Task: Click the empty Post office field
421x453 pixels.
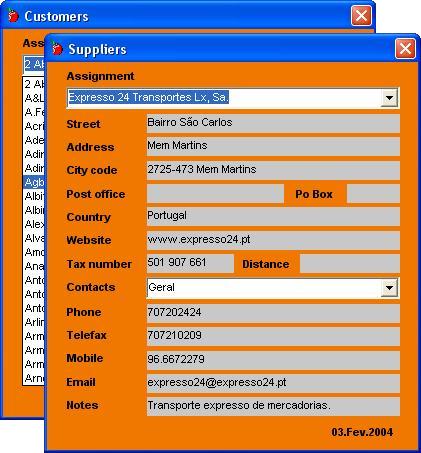Action: point(215,194)
